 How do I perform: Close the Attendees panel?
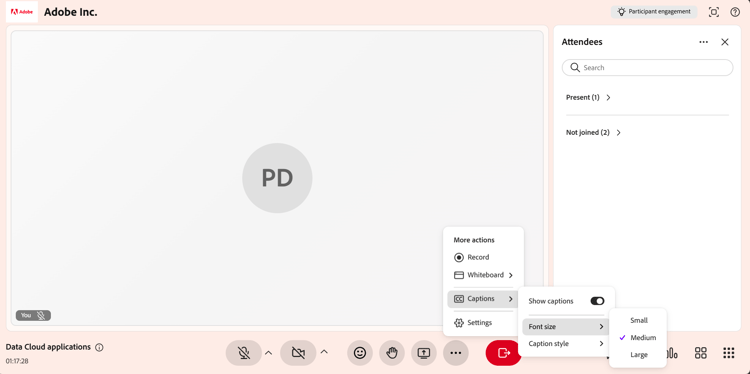tap(725, 42)
